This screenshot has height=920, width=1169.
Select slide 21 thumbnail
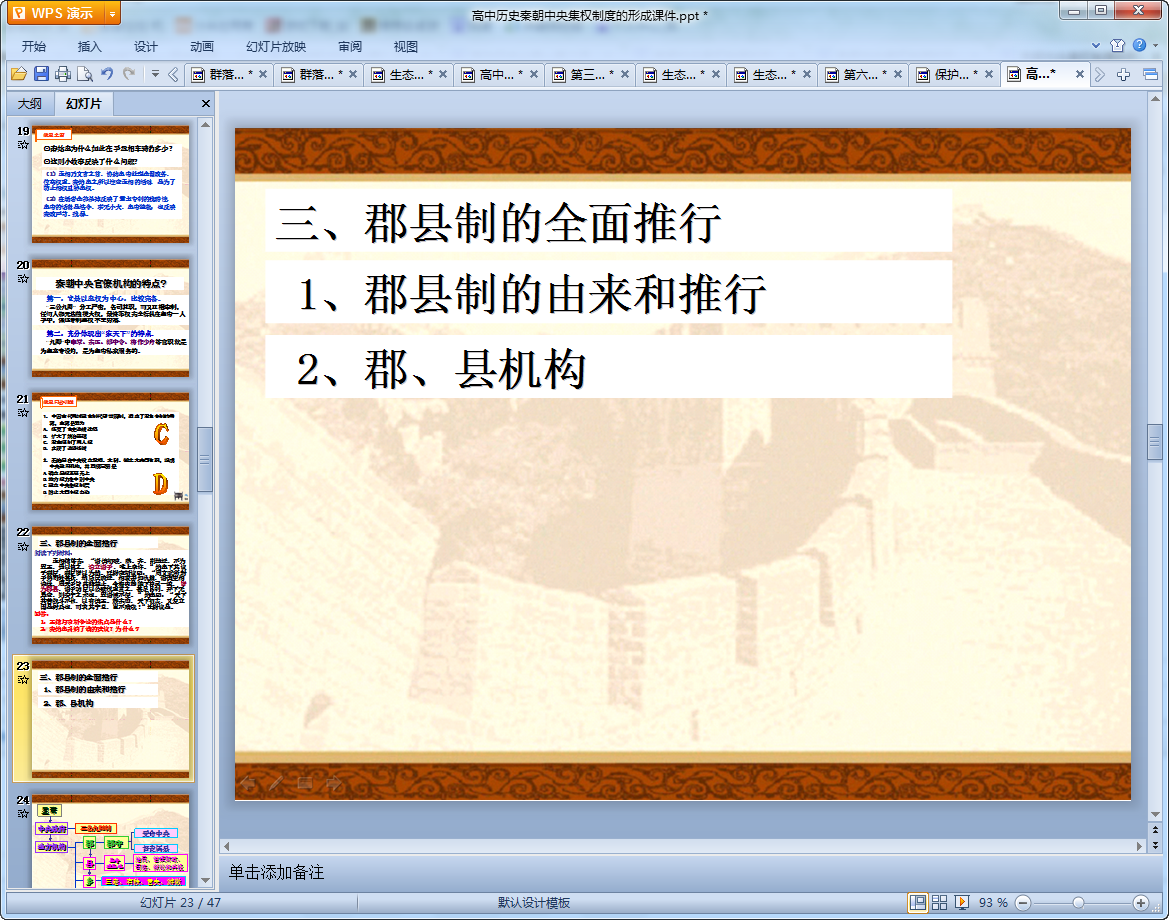[x=110, y=451]
